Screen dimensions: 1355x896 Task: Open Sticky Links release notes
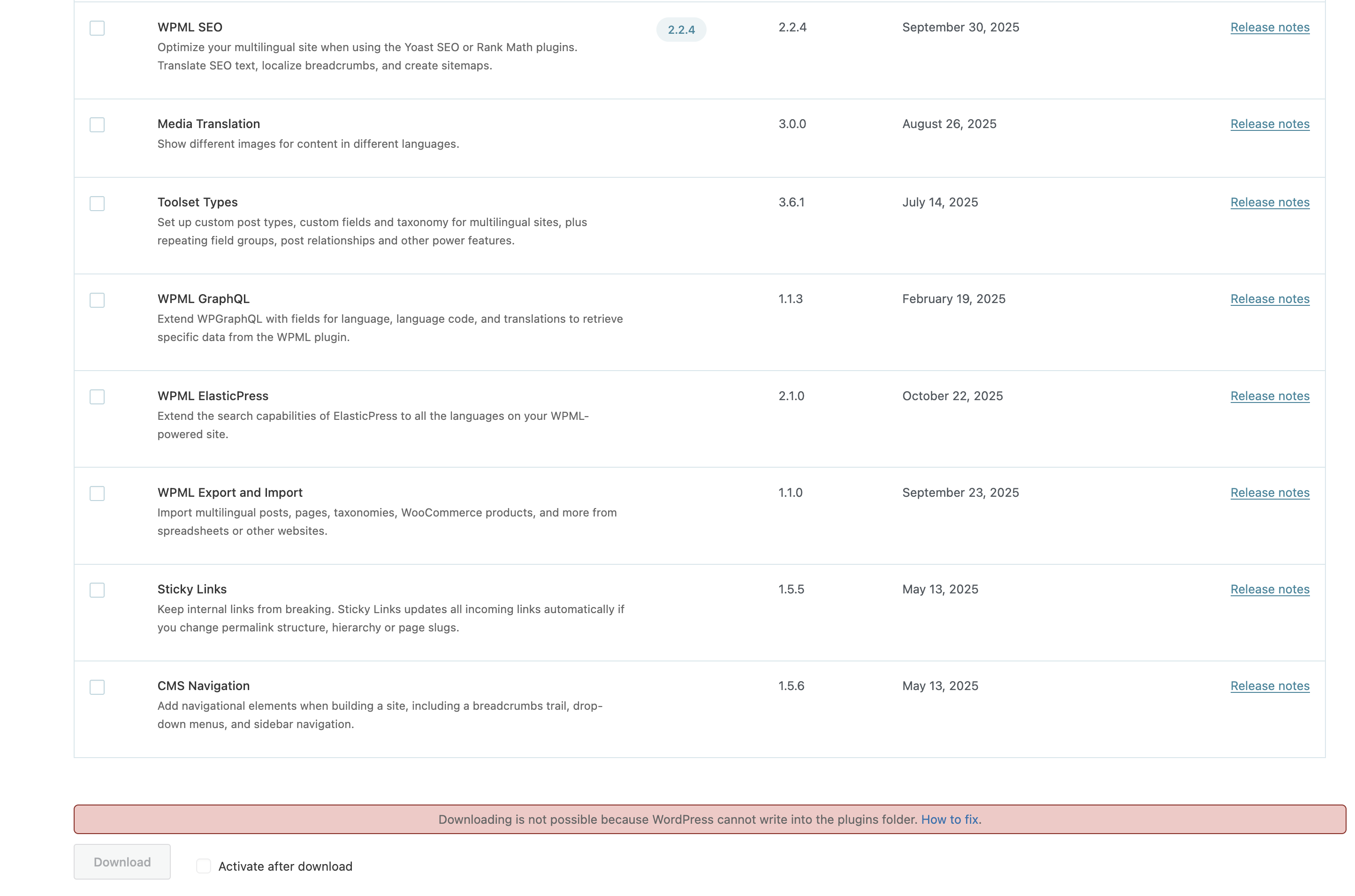point(1269,589)
